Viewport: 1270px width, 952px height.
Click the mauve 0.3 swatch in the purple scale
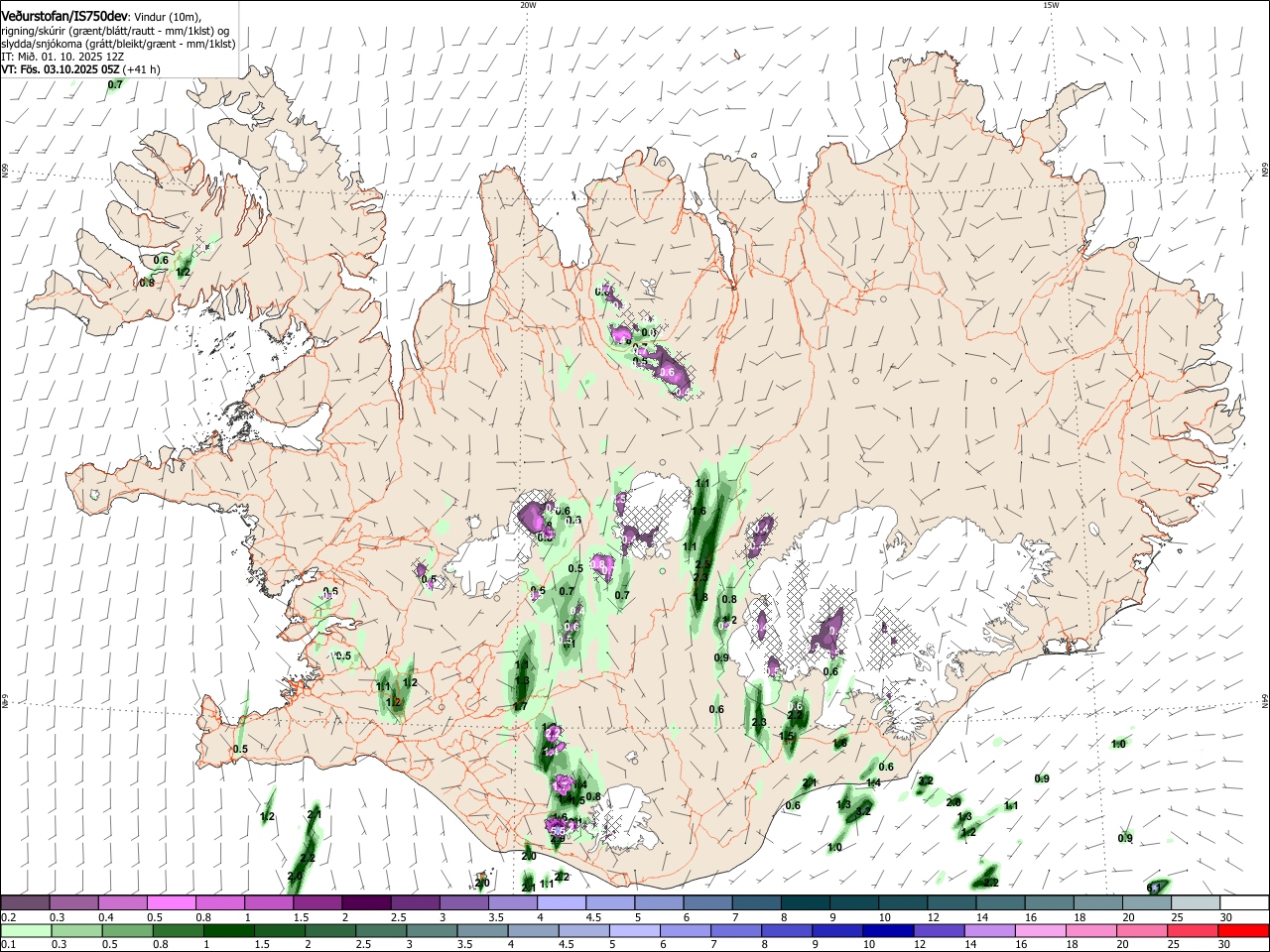point(74,902)
